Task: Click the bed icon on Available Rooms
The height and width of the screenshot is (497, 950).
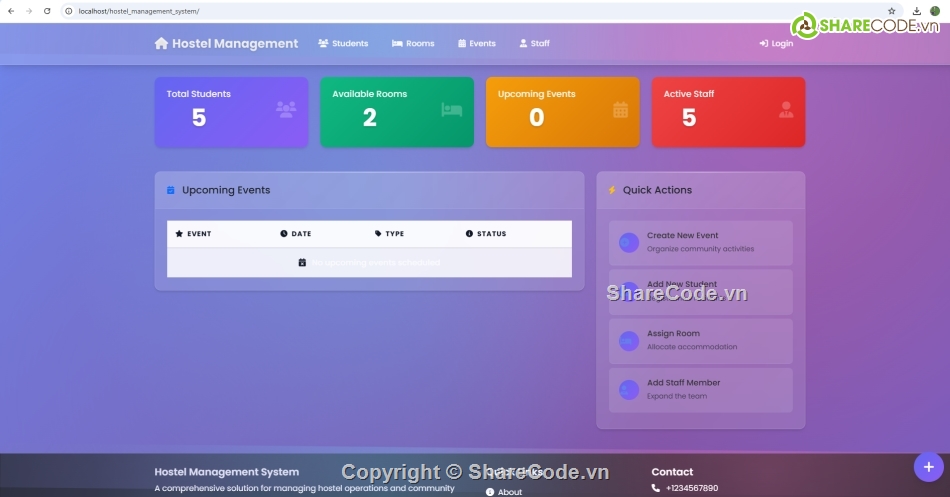Action: pos(452,110)
